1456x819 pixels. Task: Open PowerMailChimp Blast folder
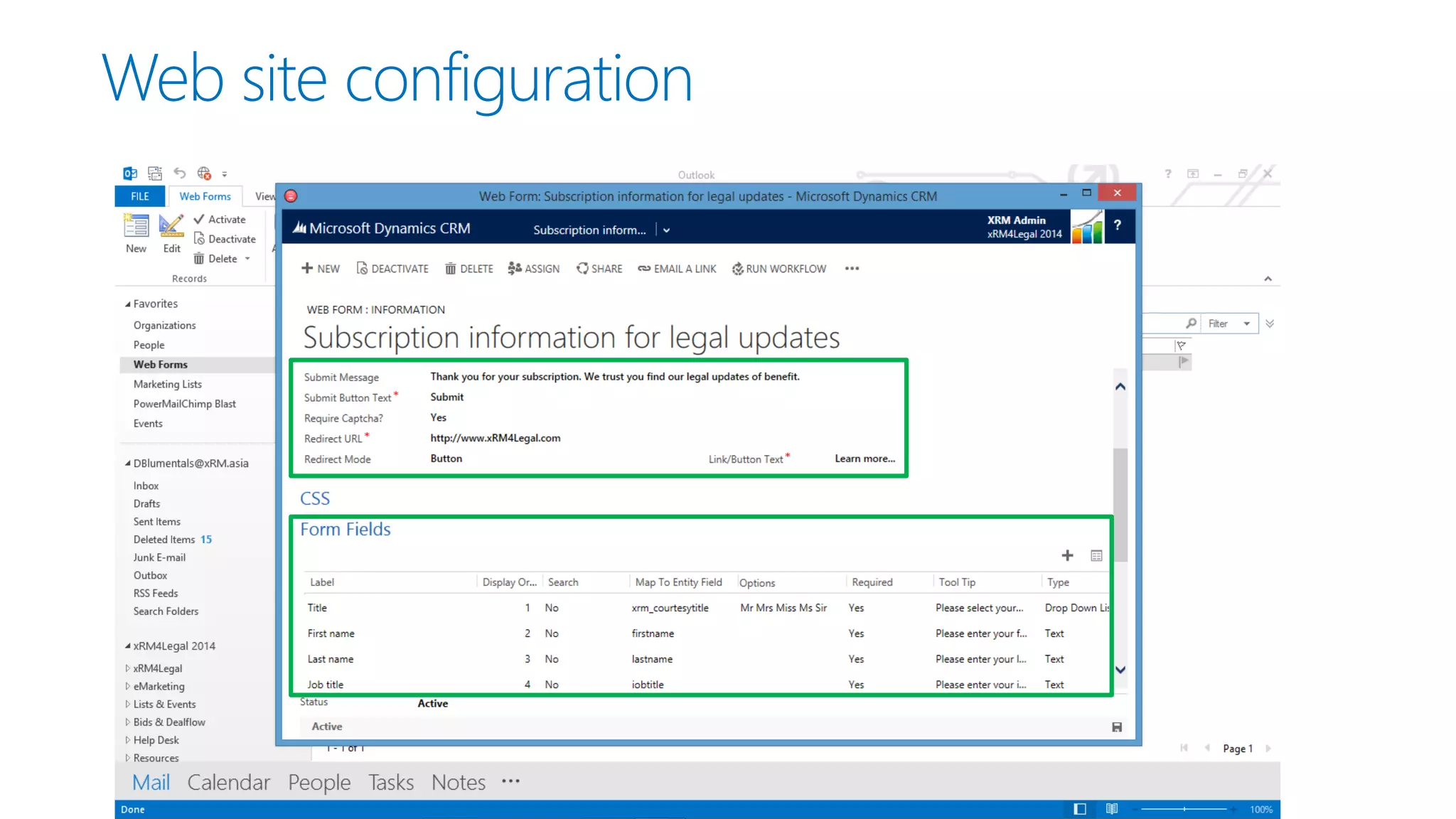pyautogui.click(x=185, y=404)
